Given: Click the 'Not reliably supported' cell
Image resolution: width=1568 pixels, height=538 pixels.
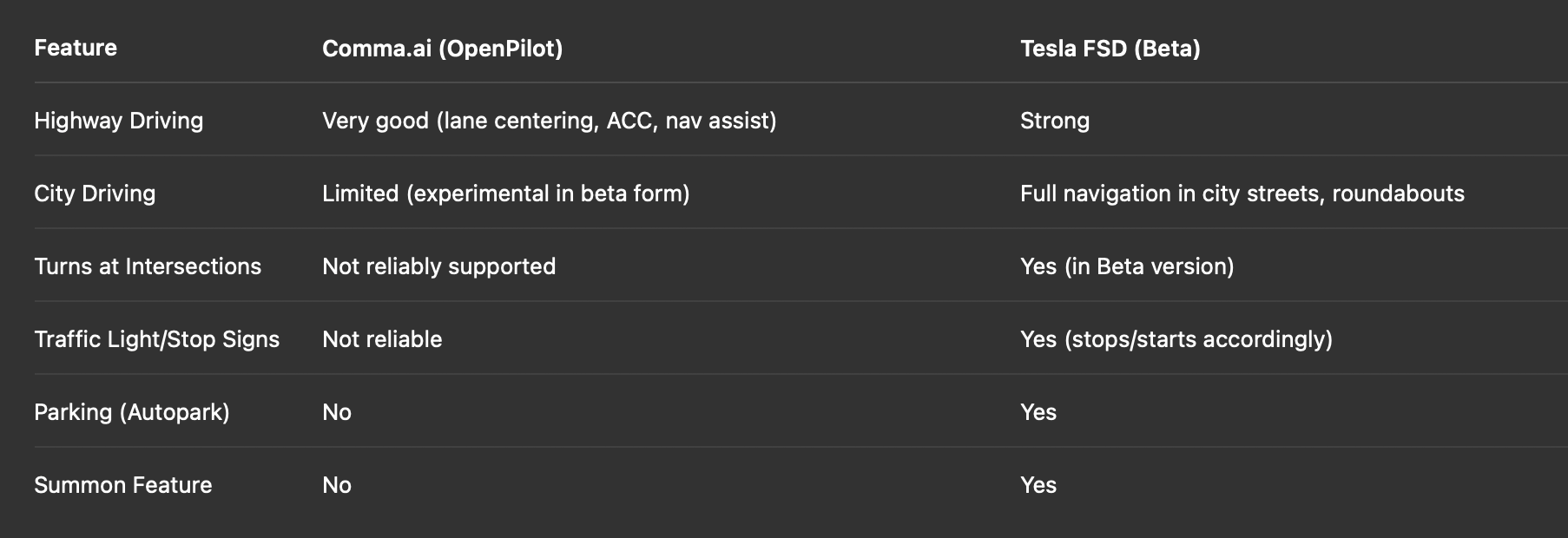Looking at the screenshot, I should click(439, 266).
